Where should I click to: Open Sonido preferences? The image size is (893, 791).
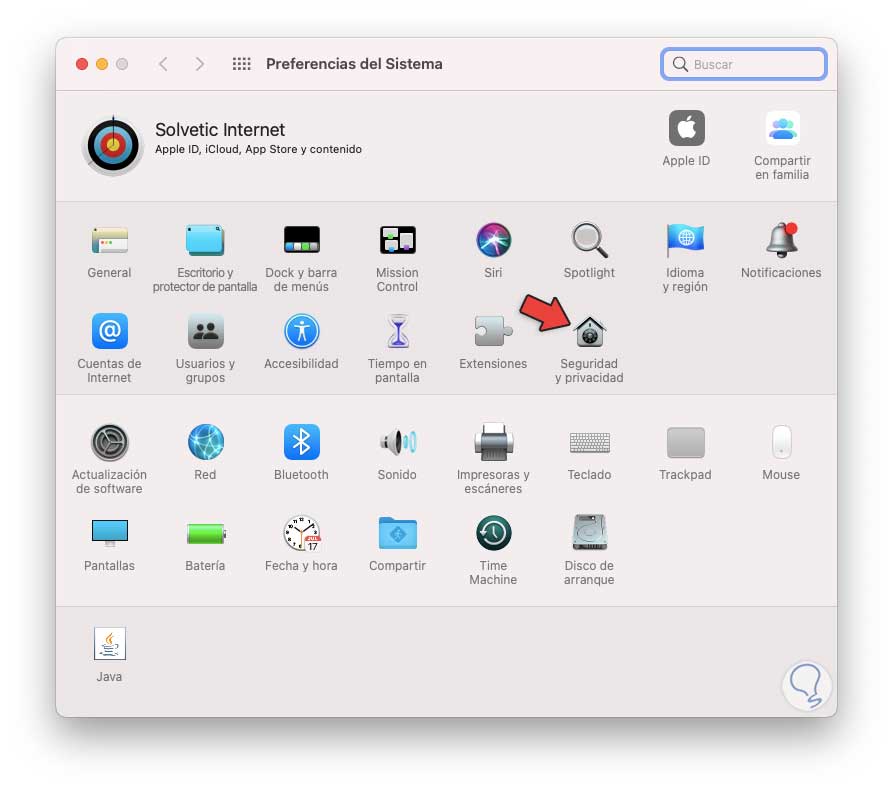pyautogui.click(x=398, y=442)
